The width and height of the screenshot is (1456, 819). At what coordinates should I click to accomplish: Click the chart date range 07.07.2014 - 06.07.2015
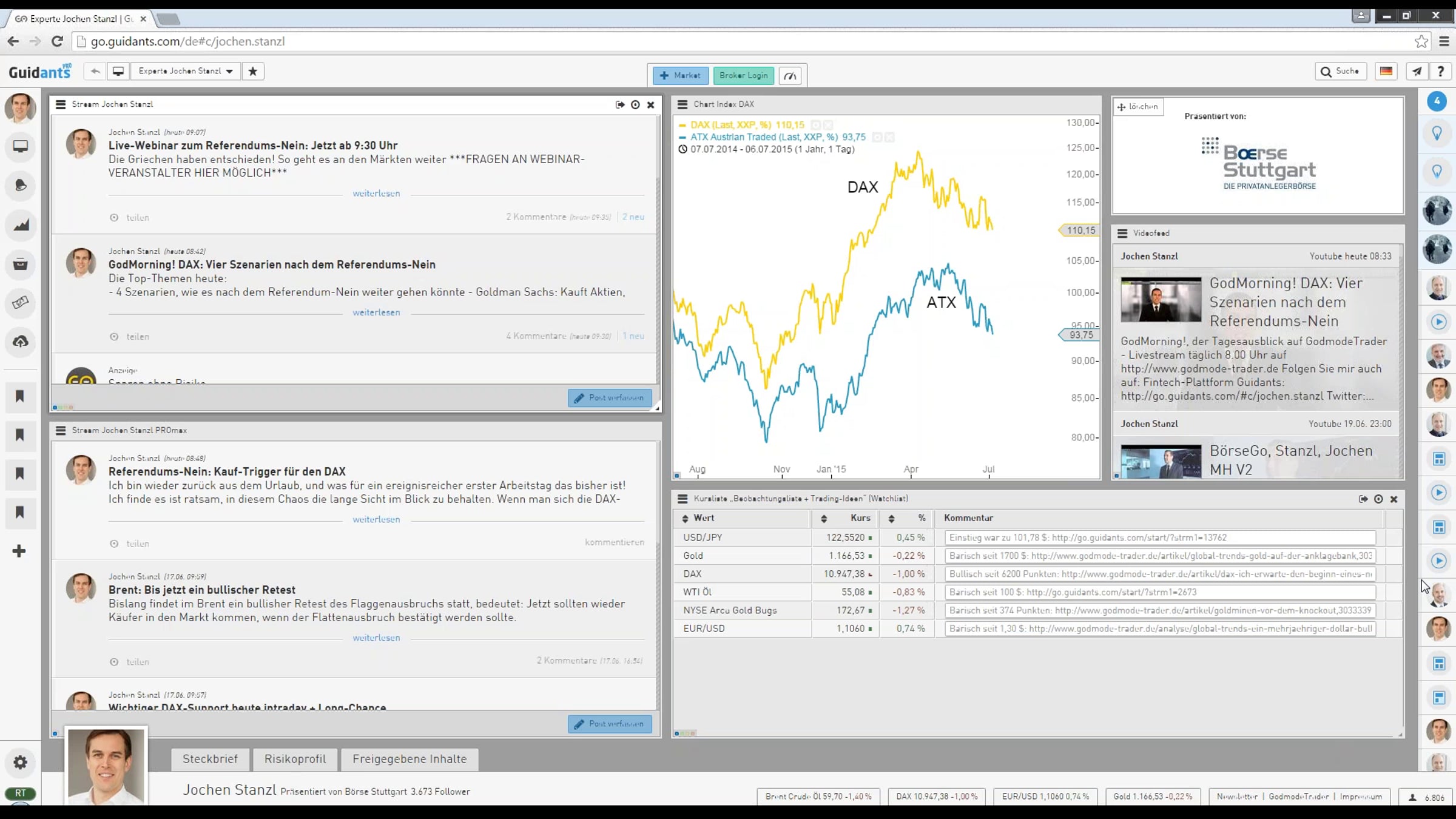coord(766,149)
